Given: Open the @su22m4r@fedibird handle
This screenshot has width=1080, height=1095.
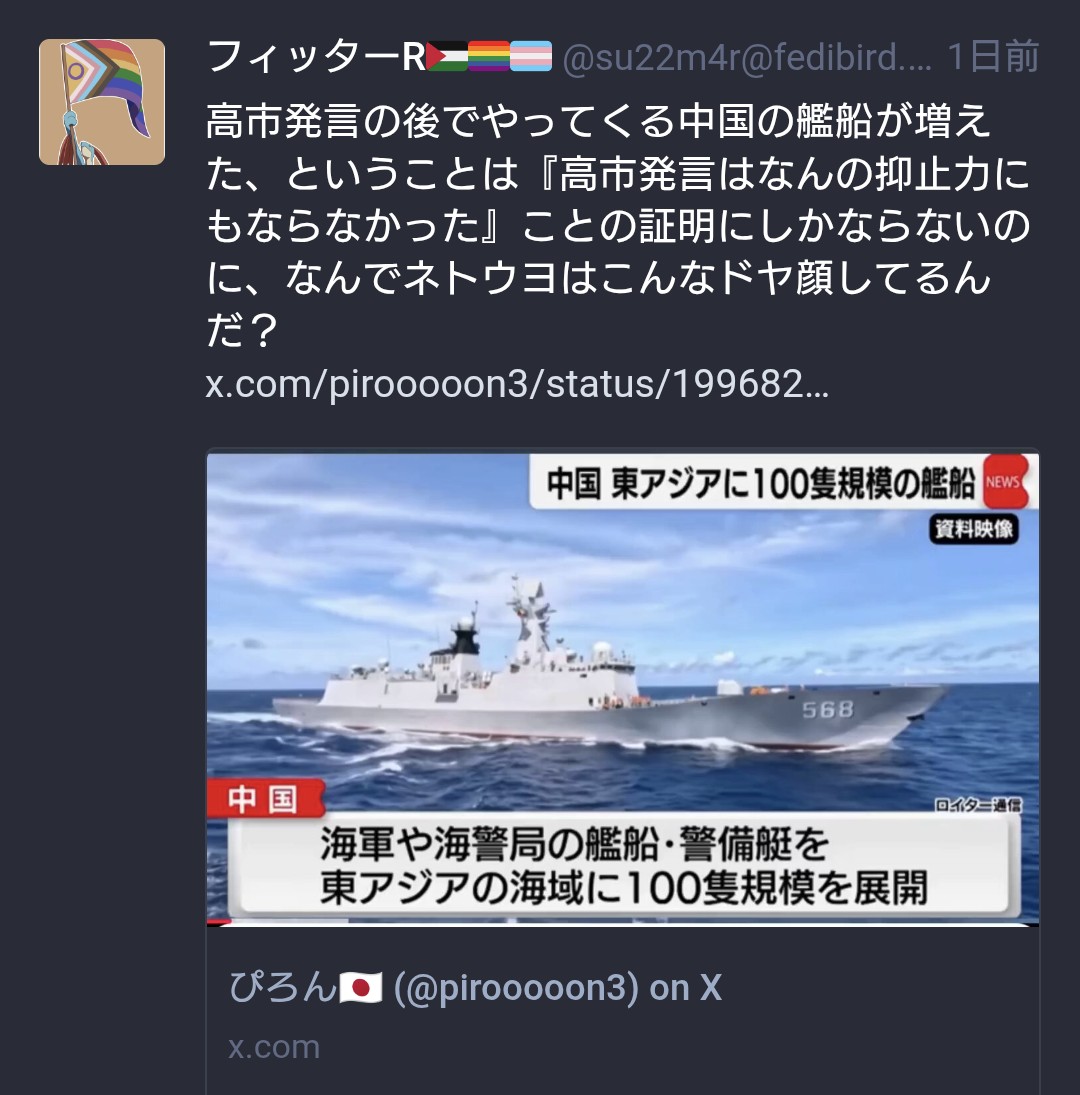Looking at the screenshot, I should pos(746,57).
